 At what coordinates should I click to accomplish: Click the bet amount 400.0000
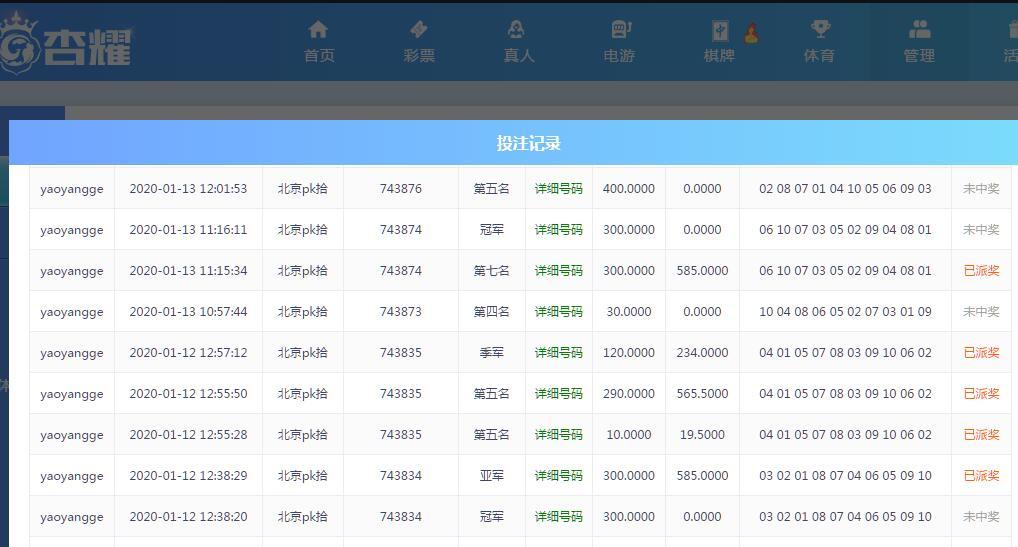pos(628,189)
